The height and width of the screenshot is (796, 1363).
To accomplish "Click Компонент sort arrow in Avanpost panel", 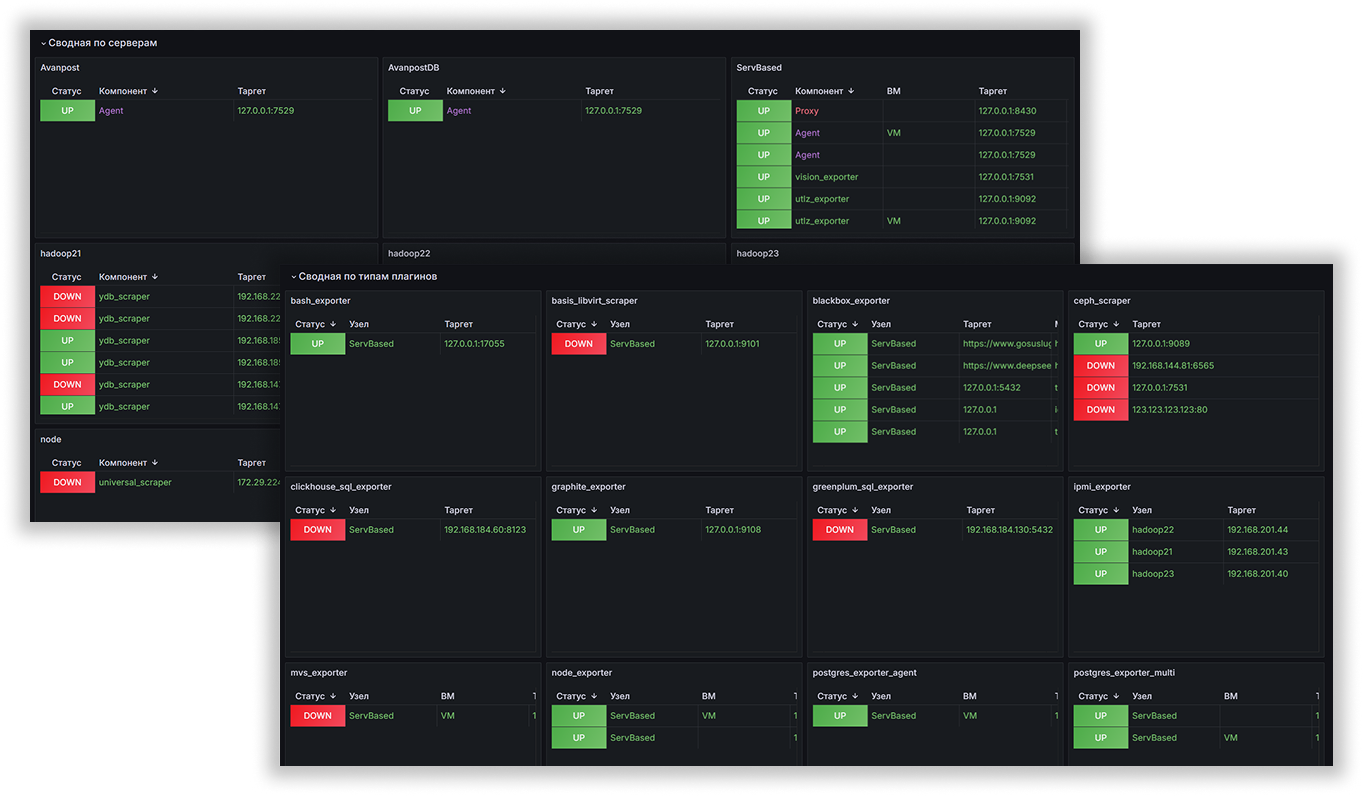I will tap(155, 91).
